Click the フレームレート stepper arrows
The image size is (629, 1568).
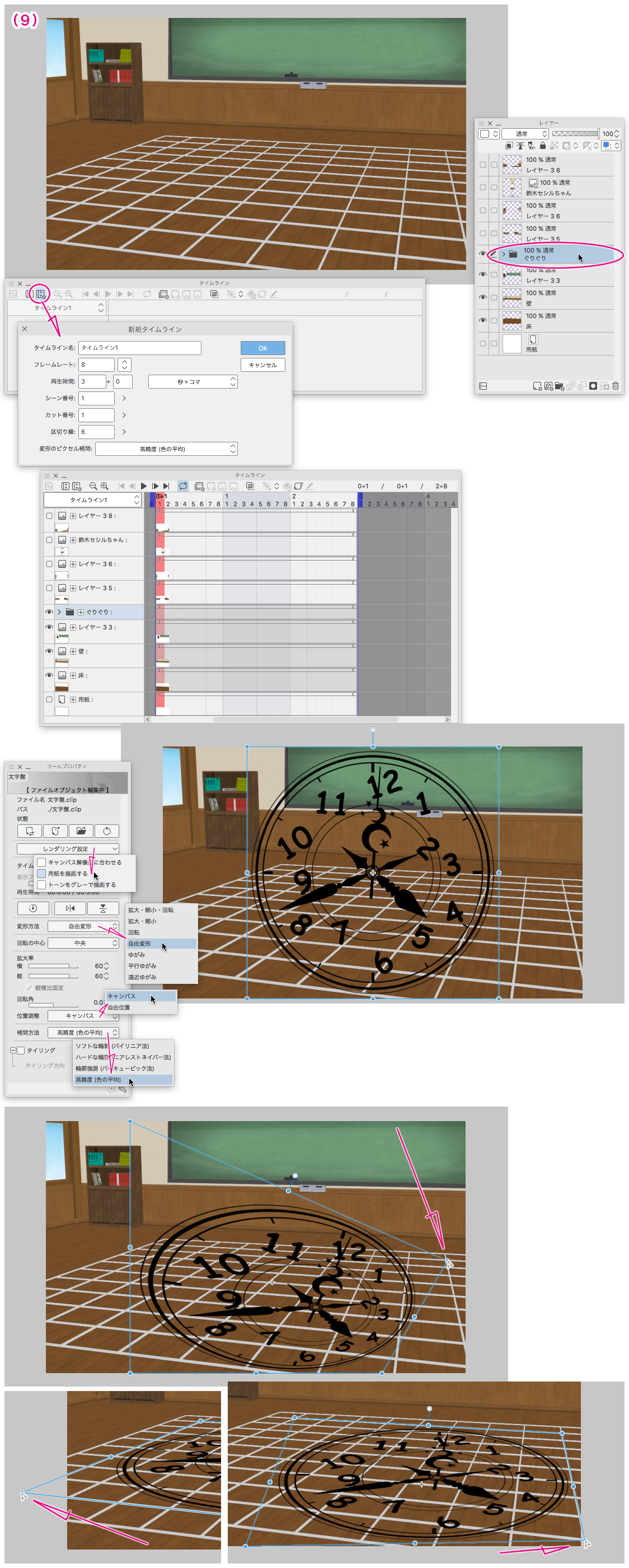pos(124,365)
